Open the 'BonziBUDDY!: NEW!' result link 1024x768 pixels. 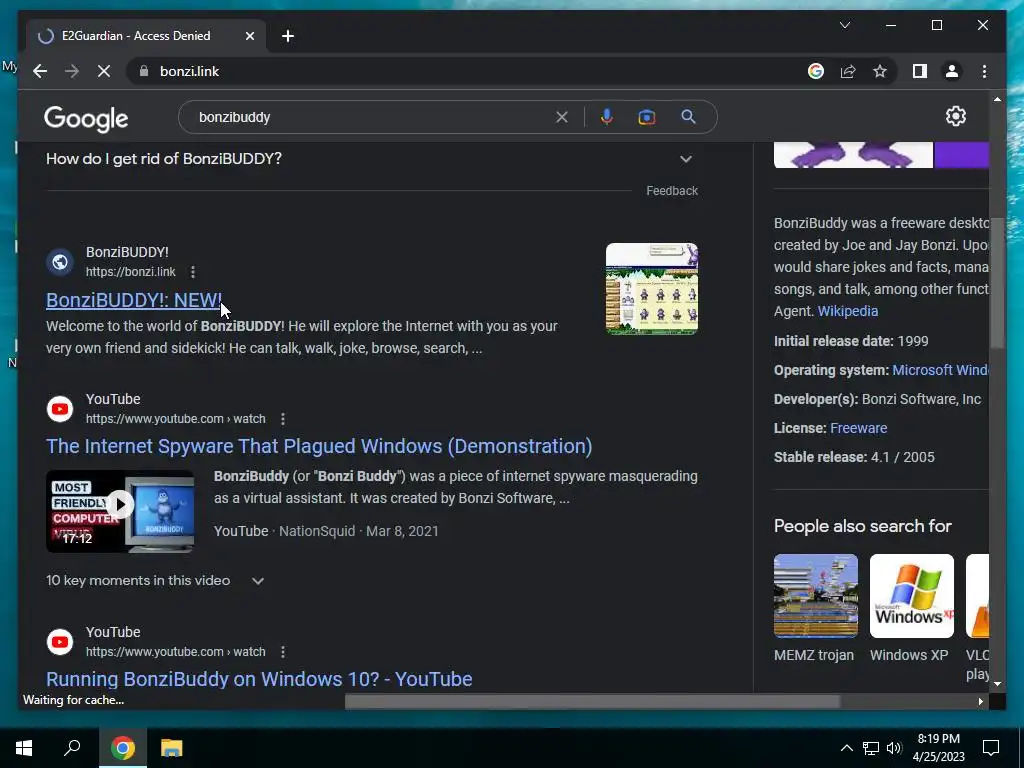tap(134, 300)
